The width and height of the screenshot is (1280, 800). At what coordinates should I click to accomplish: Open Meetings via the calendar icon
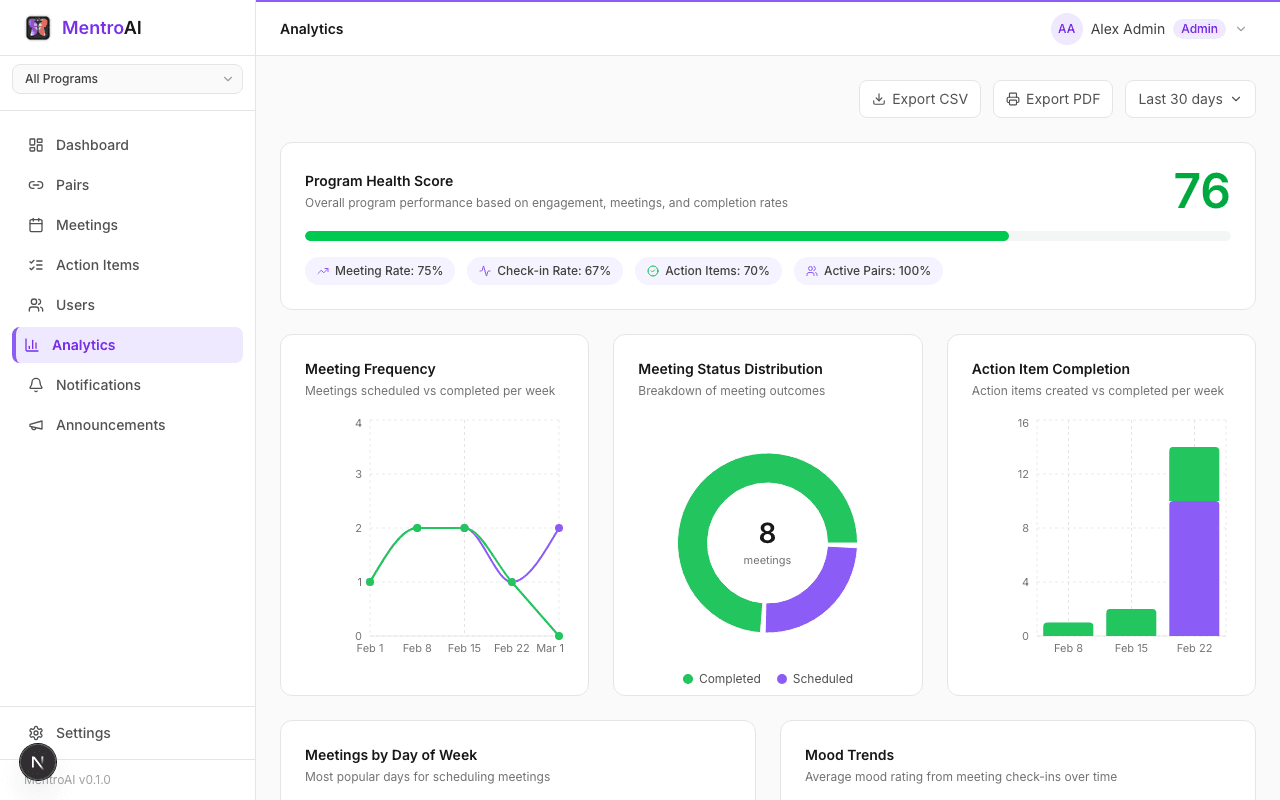[34, 224]
